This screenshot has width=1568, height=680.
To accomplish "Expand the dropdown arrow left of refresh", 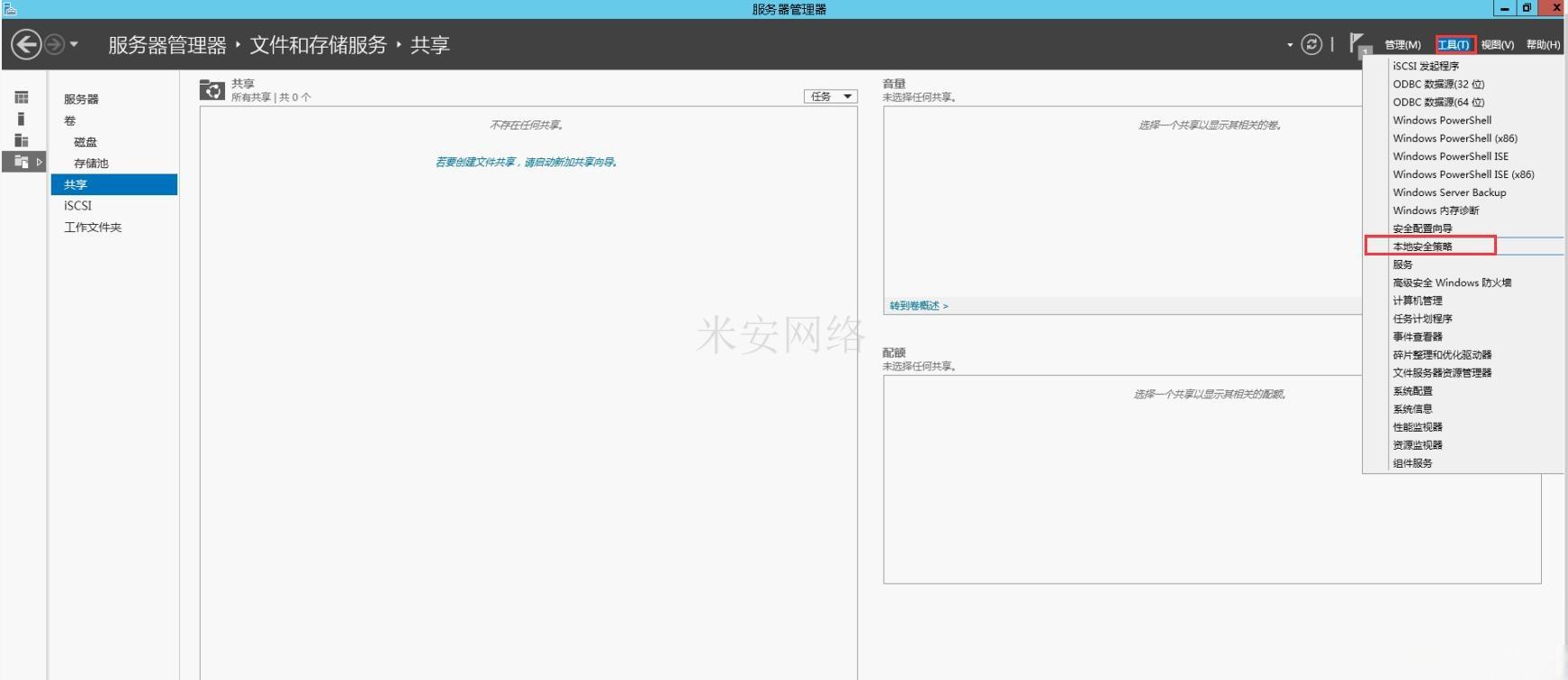I will pyautogui.click(x=1290, y=44).
